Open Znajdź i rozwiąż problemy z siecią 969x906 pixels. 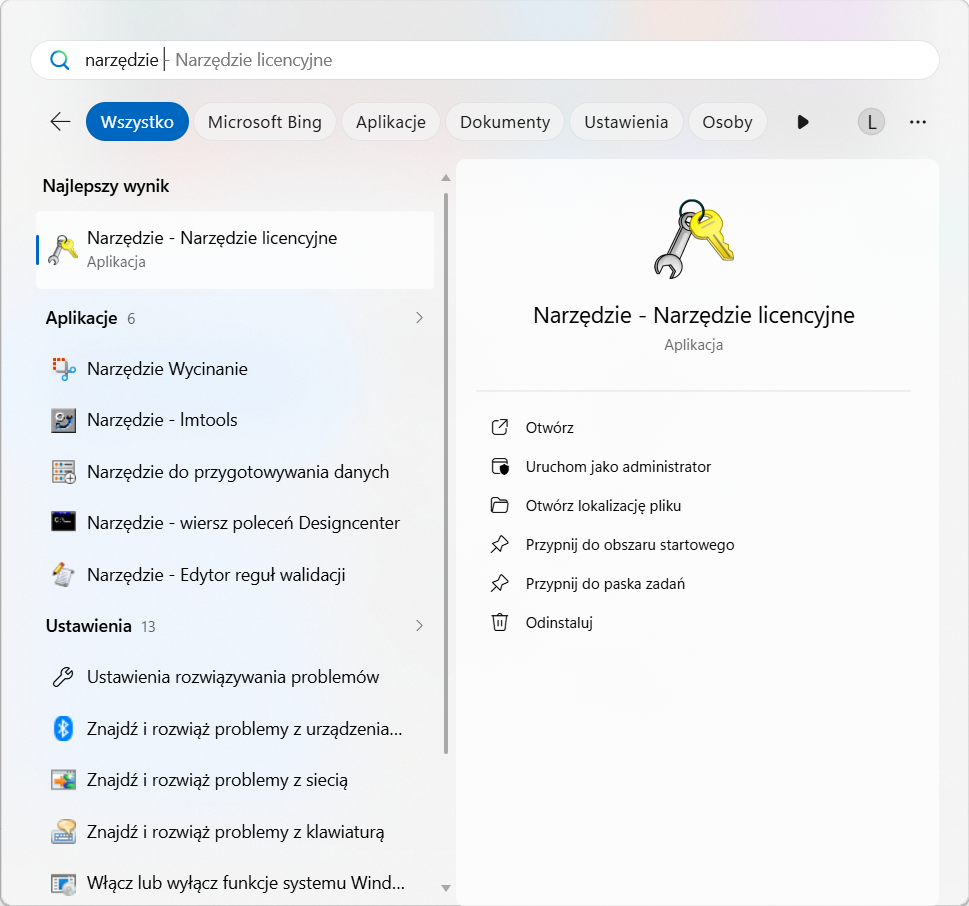pos(235,780)
